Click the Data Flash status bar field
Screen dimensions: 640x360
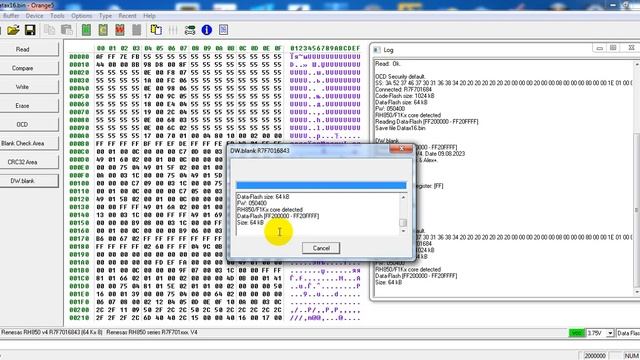pyautogui.click(x=628, y=333)
